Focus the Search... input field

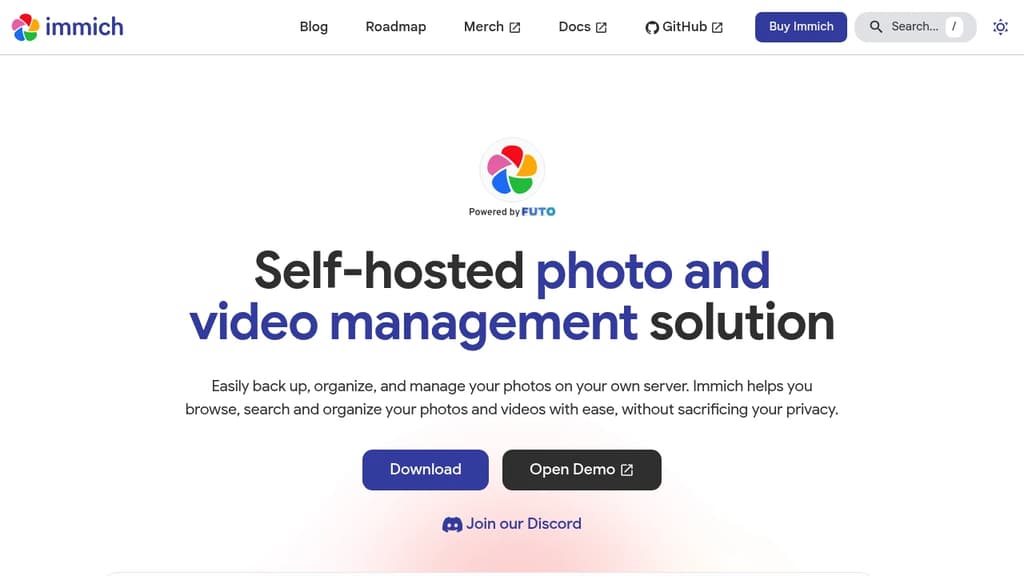pyautogui.click(x=915, y=27)
